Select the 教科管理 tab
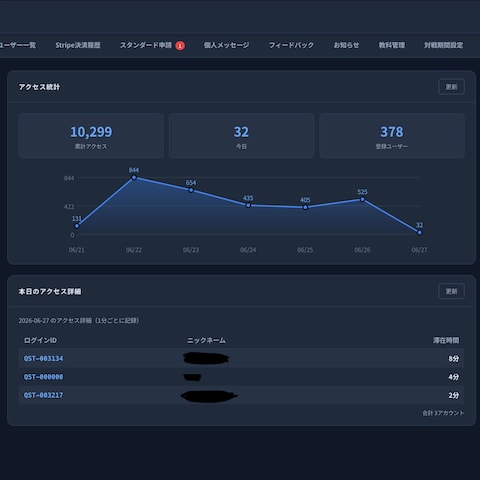 [x=392, y=45]
